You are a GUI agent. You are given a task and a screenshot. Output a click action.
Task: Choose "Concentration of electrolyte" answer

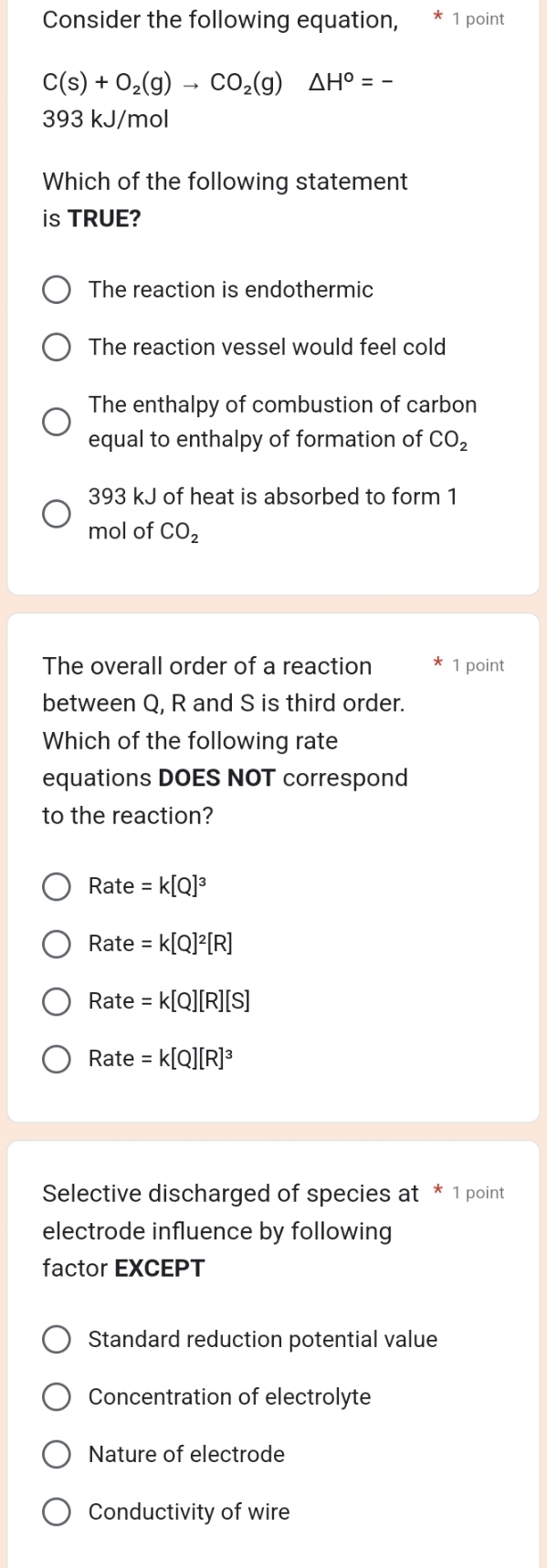56,1396
